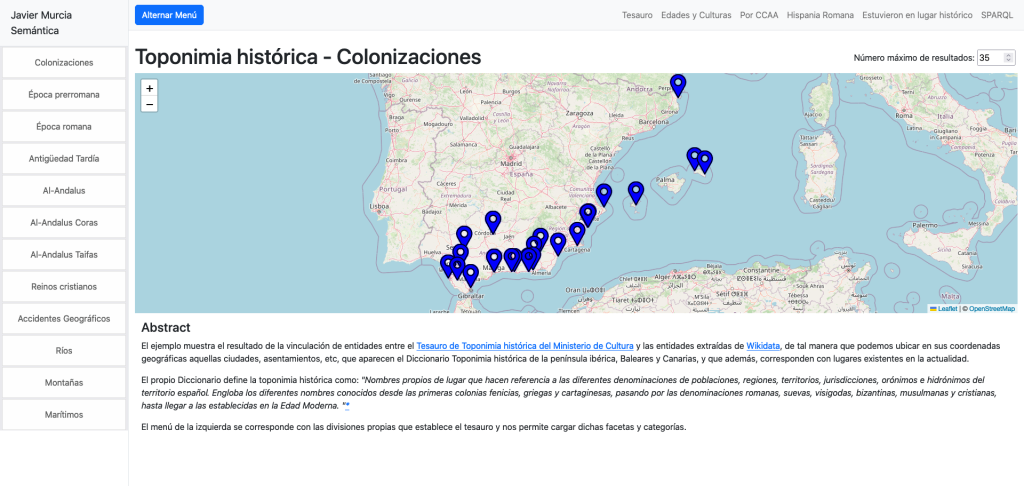Load the Reinos cristianos category
Image resolution: width=1024 pixels, height=486 pixels.
click(x=64, y=287)
